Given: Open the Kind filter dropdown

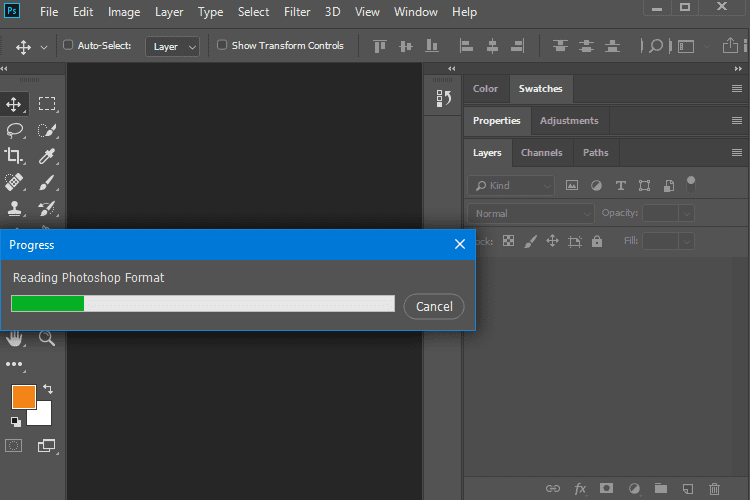Looking at the screenshot, I should [x=511, y=186].
